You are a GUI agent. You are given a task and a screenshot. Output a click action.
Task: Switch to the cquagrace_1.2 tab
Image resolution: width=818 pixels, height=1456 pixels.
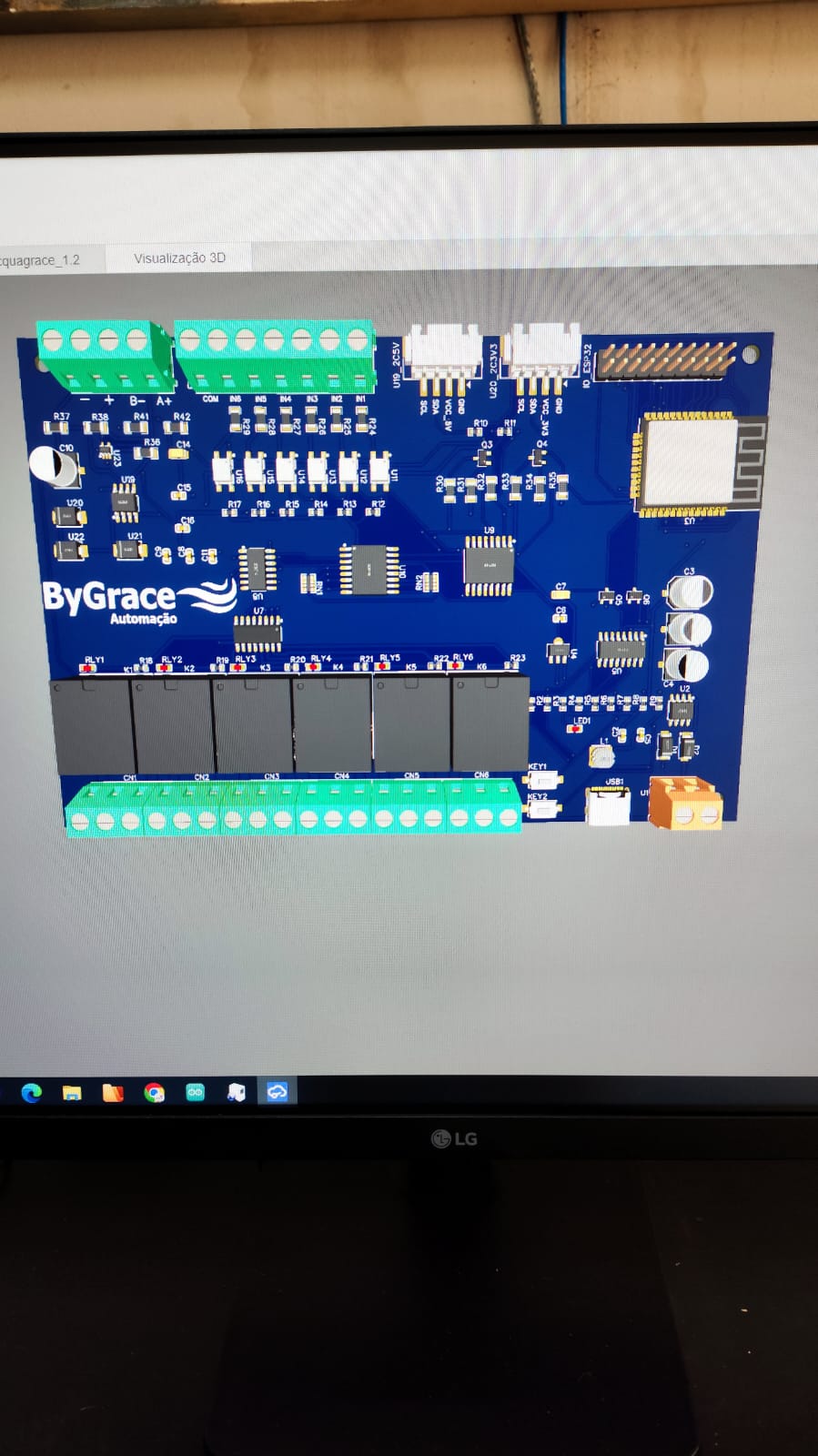[x=41, y=259]
